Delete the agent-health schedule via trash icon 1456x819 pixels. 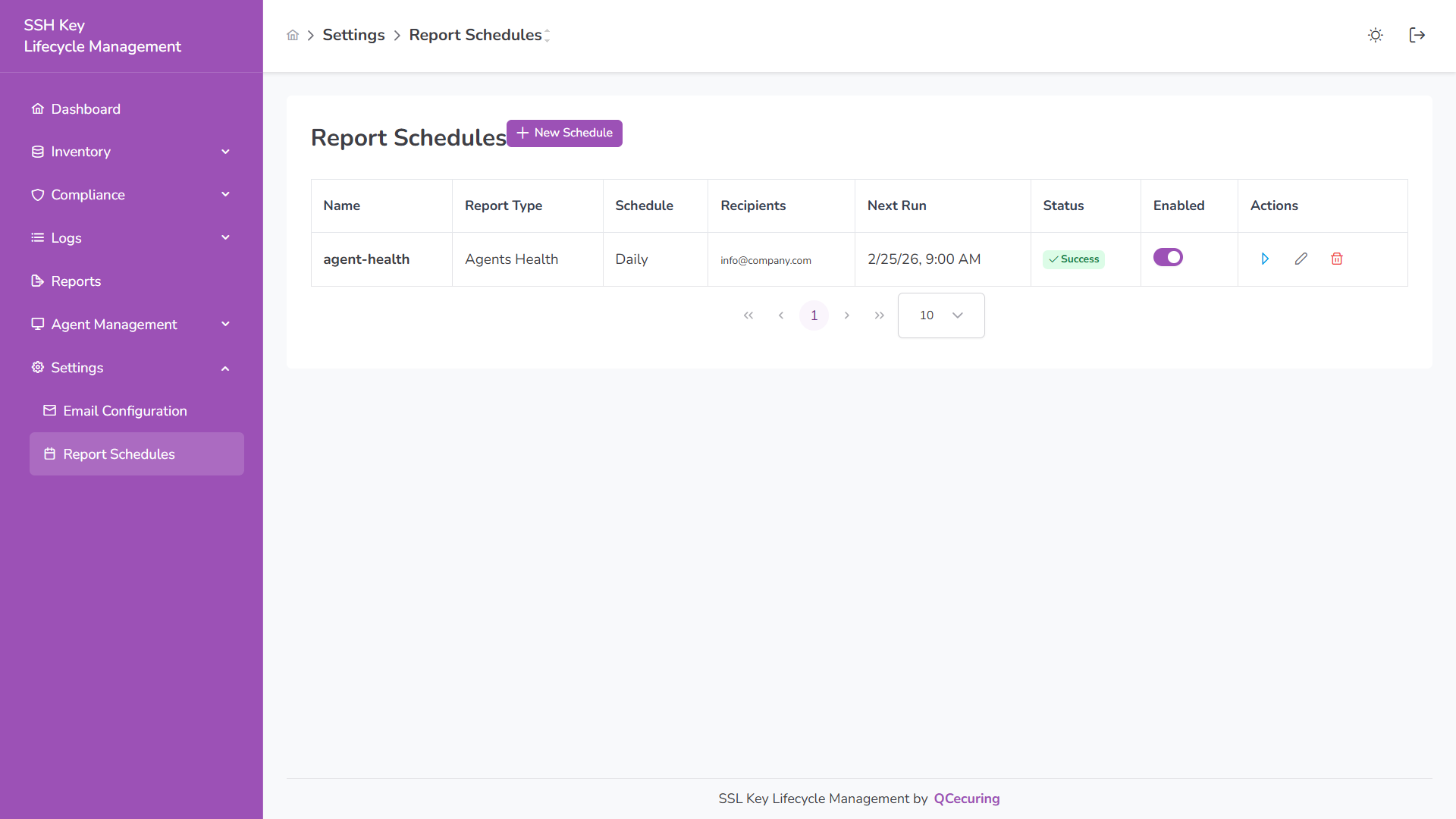point(1337,259)
